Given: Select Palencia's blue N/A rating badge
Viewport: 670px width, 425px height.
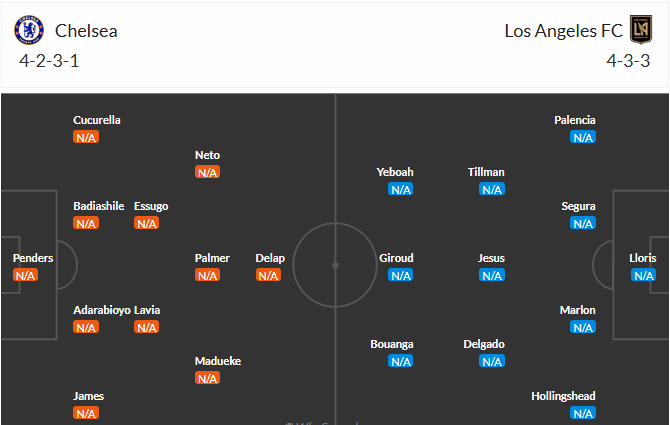Looking at the screenshot, I should 583,137.
